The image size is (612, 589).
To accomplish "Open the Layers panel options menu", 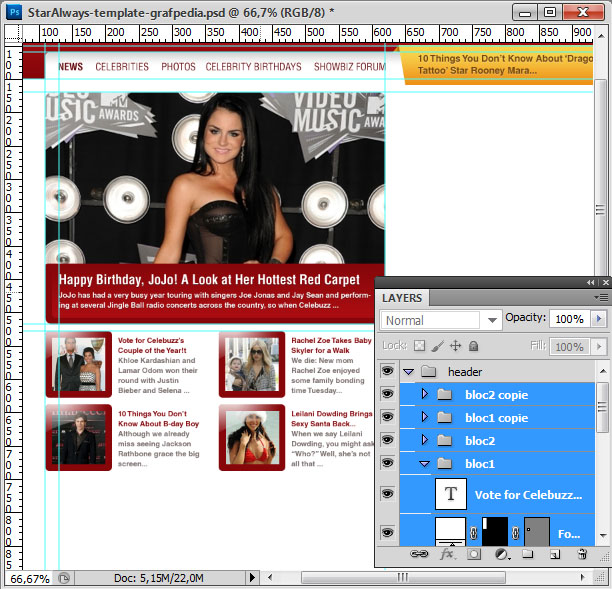I will click(x=601, y=298).
